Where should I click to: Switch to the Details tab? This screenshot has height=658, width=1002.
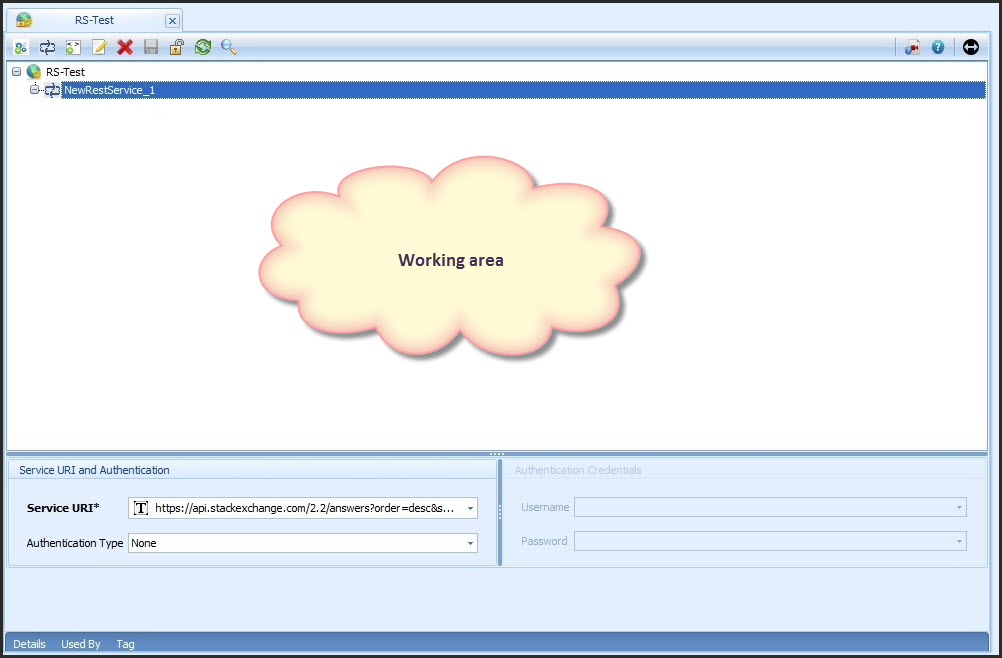pyautogui.click(x=29, y=644)
